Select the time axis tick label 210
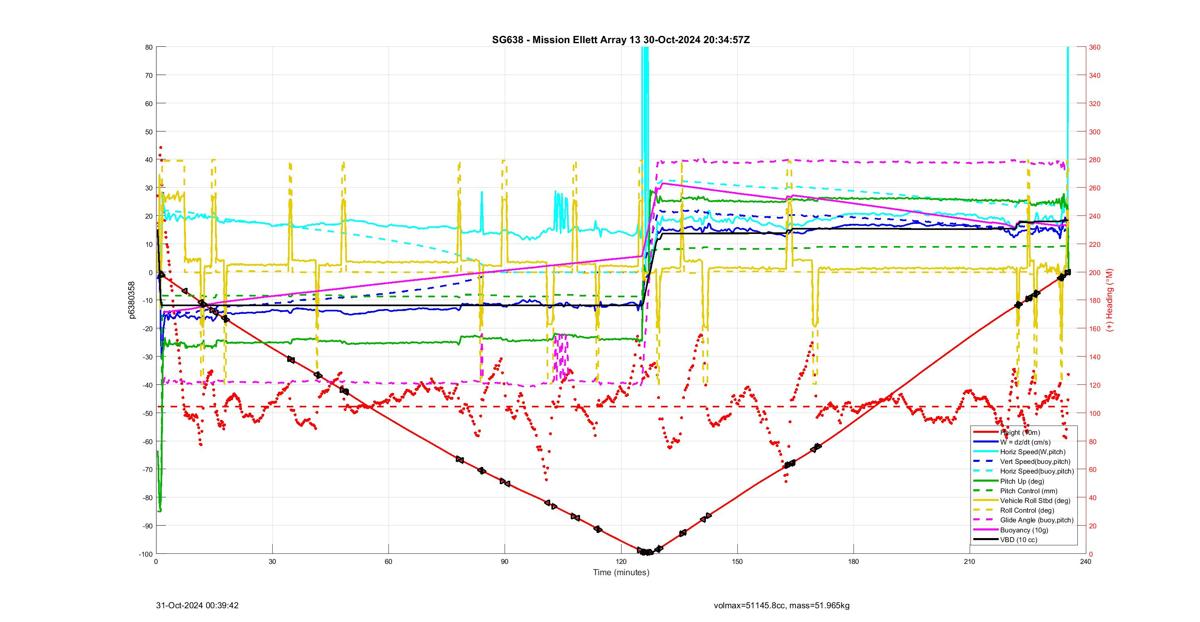 (x=969, y=562)
